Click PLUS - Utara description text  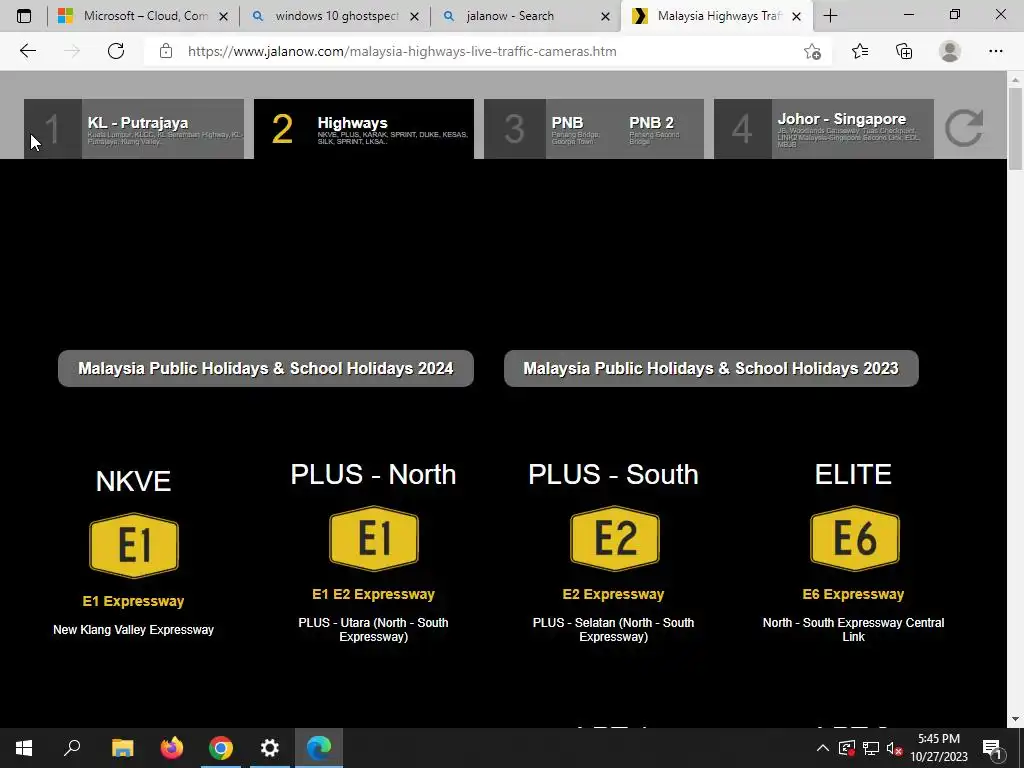coord(374,630)
